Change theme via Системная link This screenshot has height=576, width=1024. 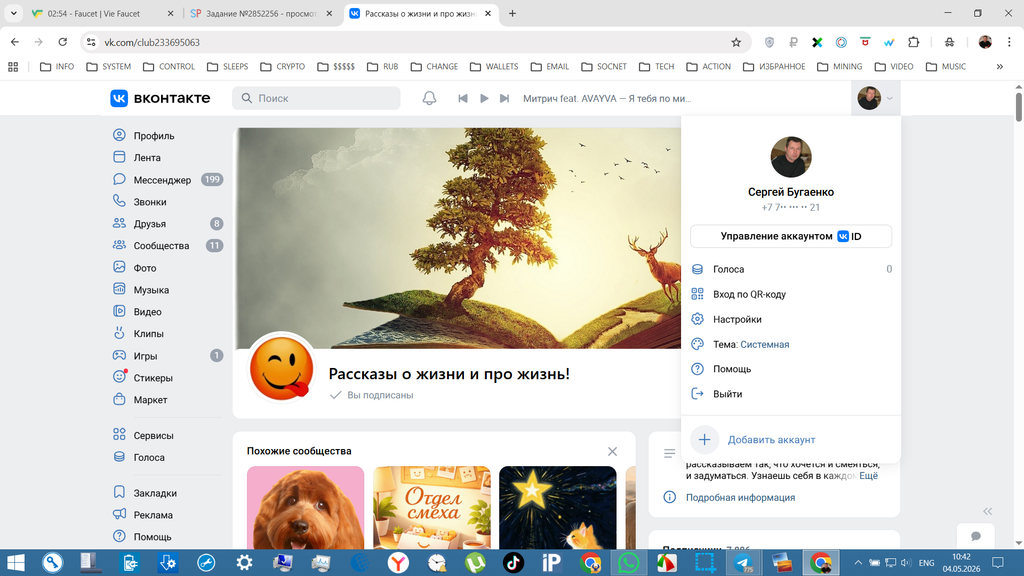(765, 344)
